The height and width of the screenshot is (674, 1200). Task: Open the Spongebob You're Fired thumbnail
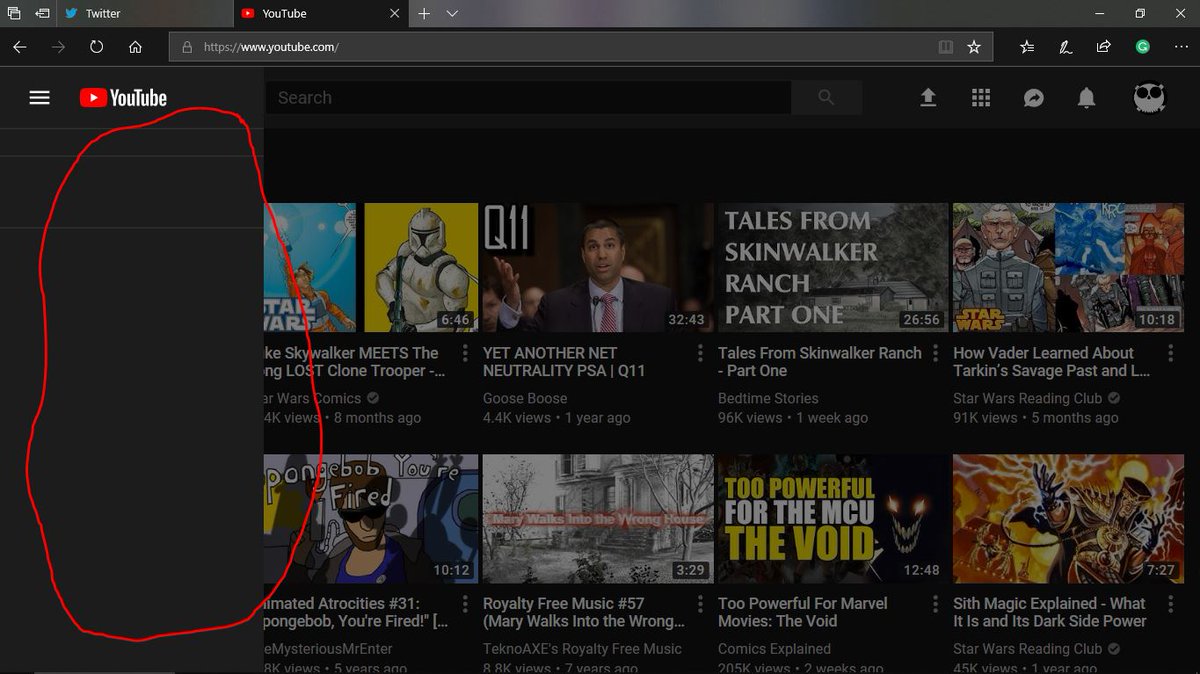tap(371, 519)
